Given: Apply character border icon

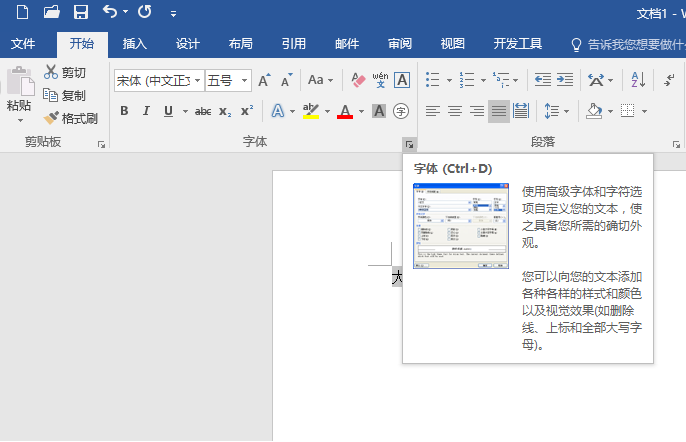Looking at the screenshot, I should click(402, 80).
